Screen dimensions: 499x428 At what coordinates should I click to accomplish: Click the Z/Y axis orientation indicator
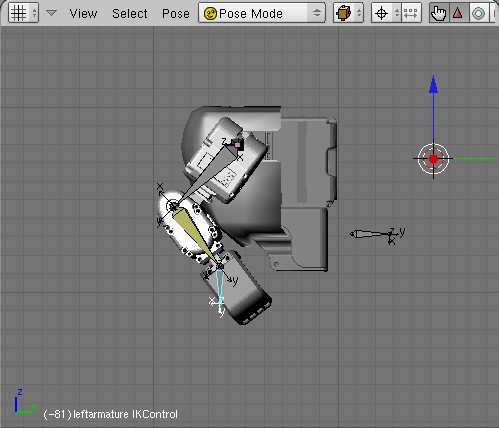click(25, 401)
